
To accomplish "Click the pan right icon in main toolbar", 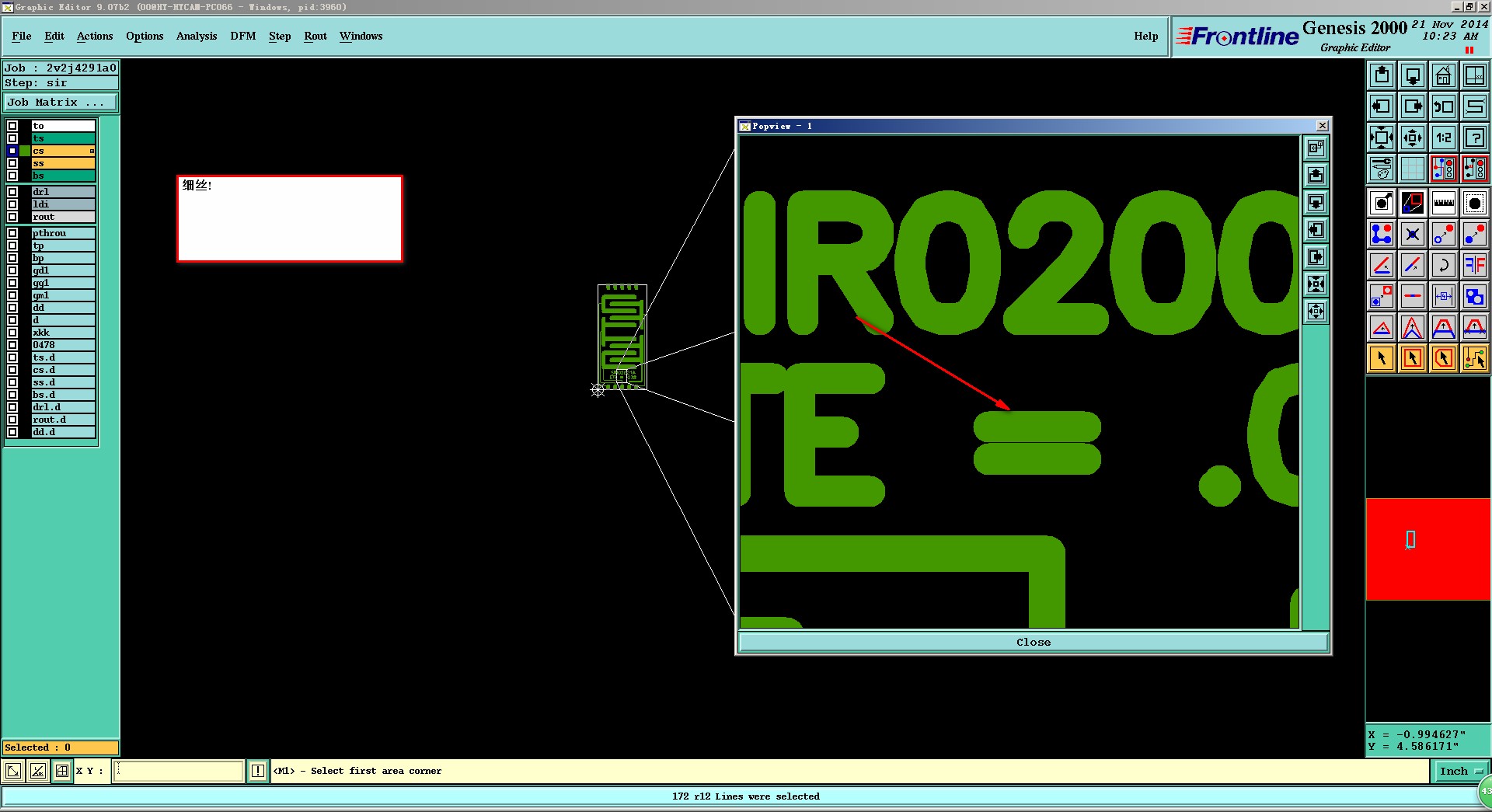I will pyautogui.click(x=1413, y=106).
